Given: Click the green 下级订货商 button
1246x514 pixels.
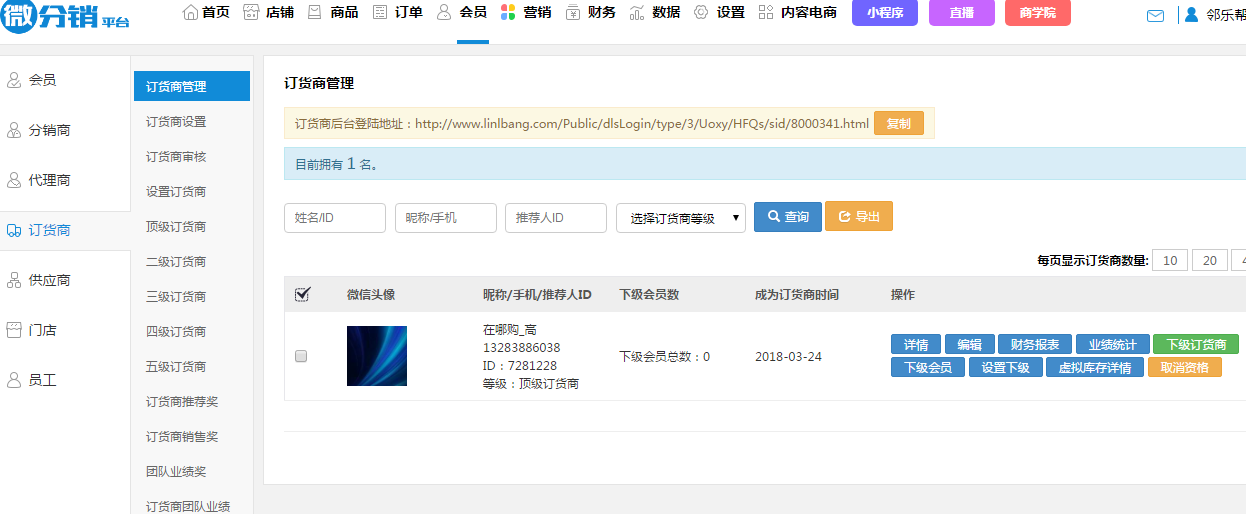Looking at the screenshot, I should (1195, 344).
